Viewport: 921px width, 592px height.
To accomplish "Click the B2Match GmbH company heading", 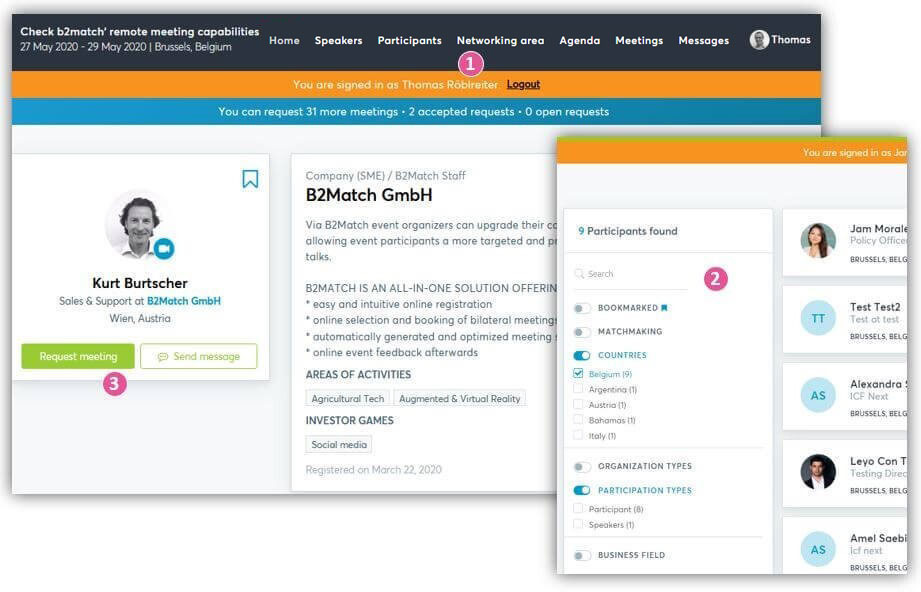I will 369,195.
